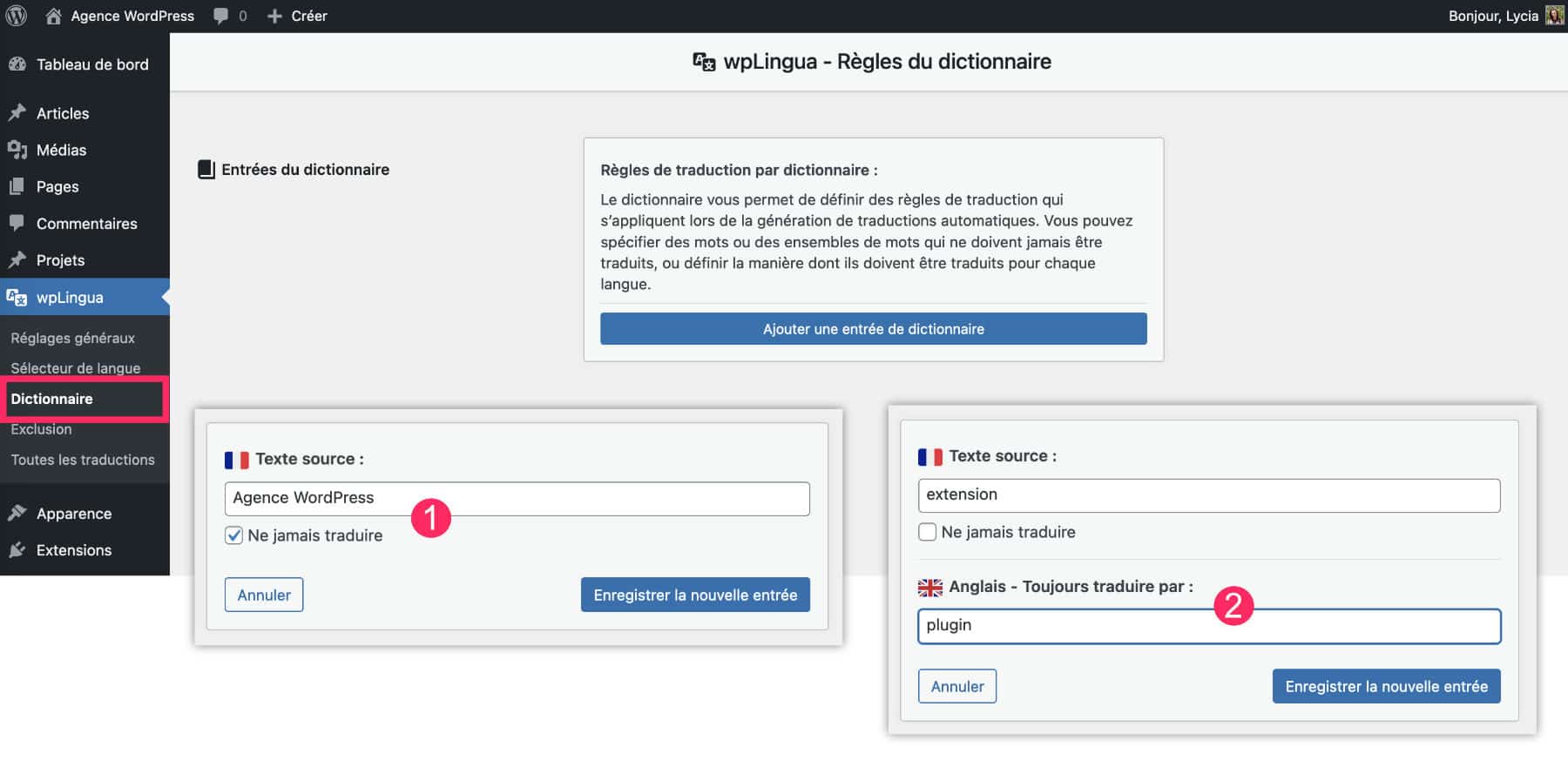Open the comments bubble icon in admin bar

(221, 17)
